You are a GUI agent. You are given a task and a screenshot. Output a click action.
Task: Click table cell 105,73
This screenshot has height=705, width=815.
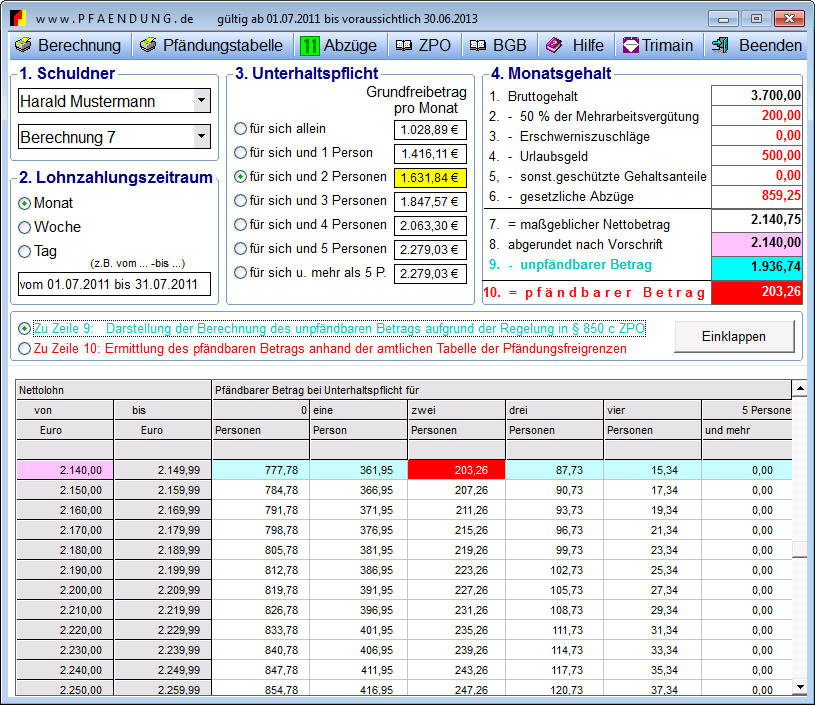click(555, 590)
